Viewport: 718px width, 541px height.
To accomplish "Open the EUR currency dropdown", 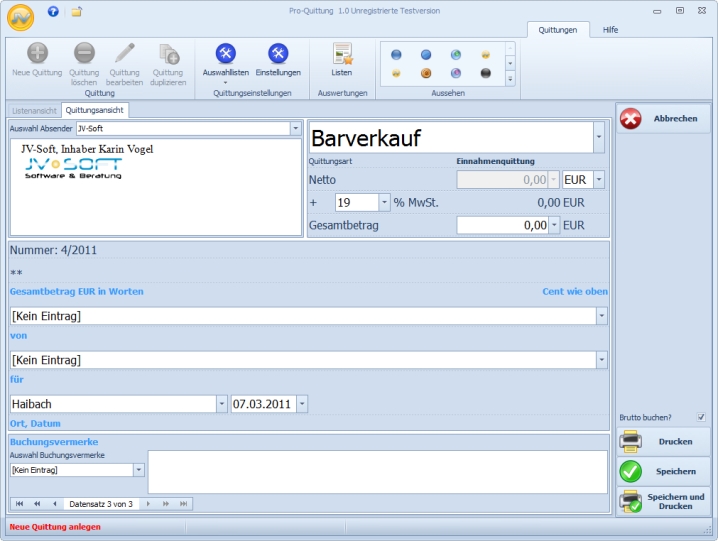I will [x=598, y=180].
